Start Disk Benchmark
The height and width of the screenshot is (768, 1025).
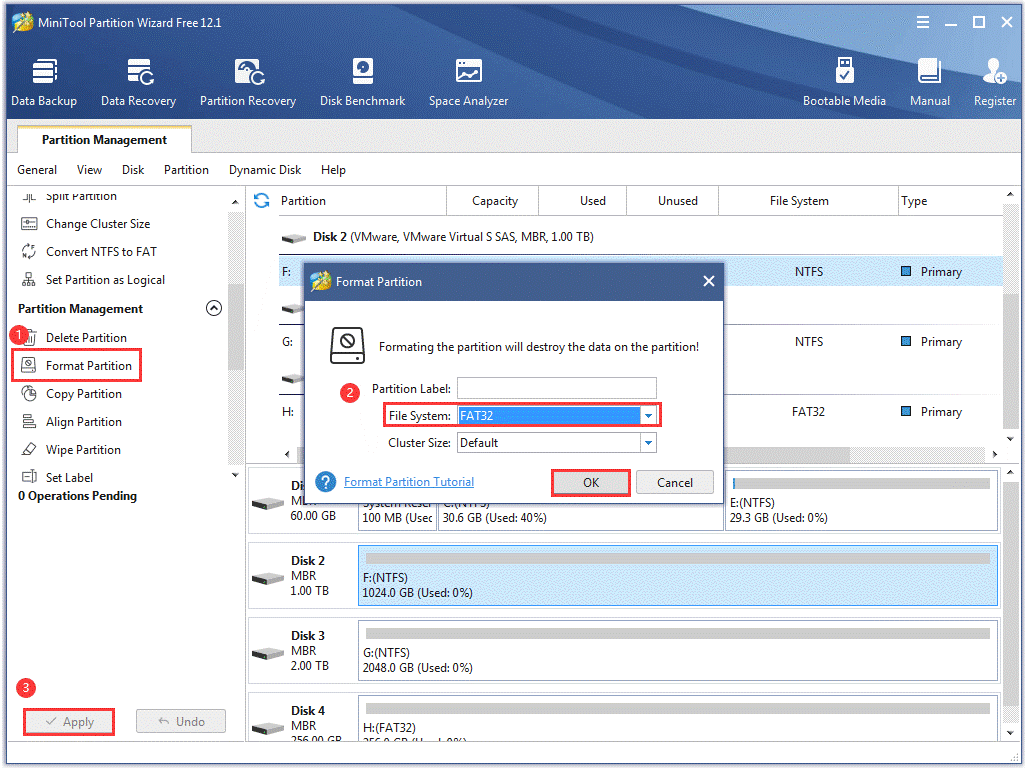362,82
